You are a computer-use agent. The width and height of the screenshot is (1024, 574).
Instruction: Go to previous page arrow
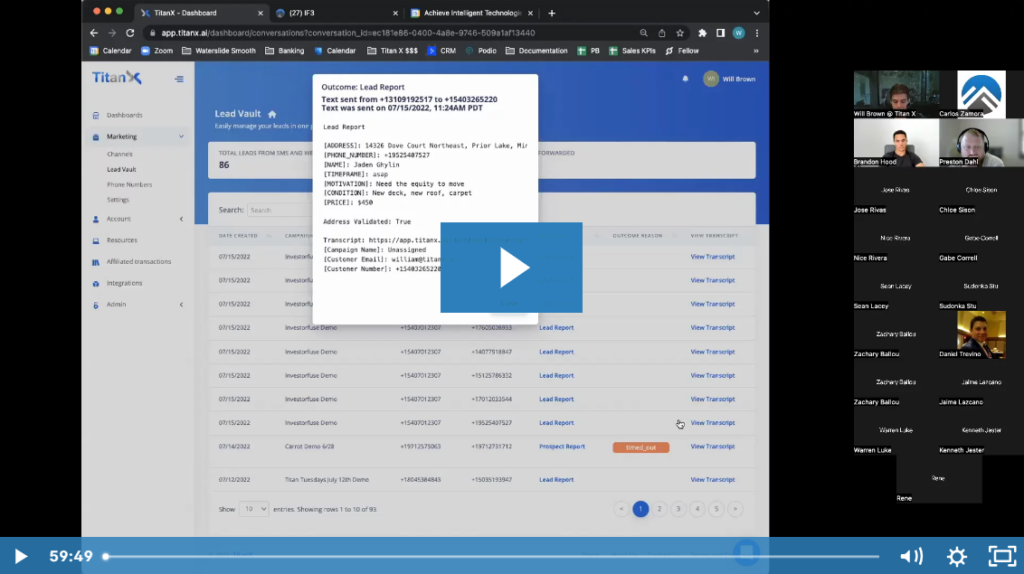622,509
